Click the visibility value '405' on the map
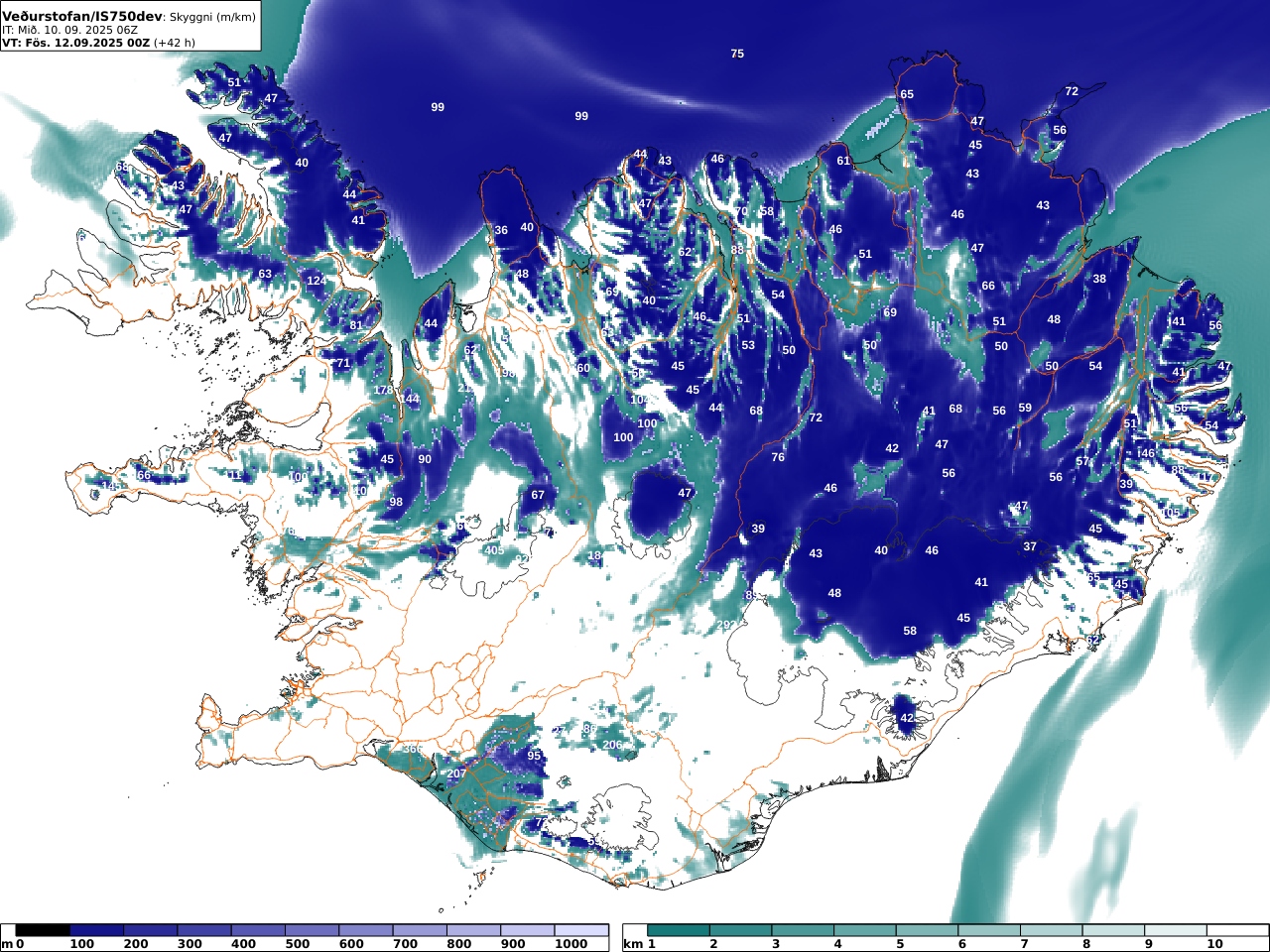The width and height of the screenshot is (1270, 952). (494, 550)
